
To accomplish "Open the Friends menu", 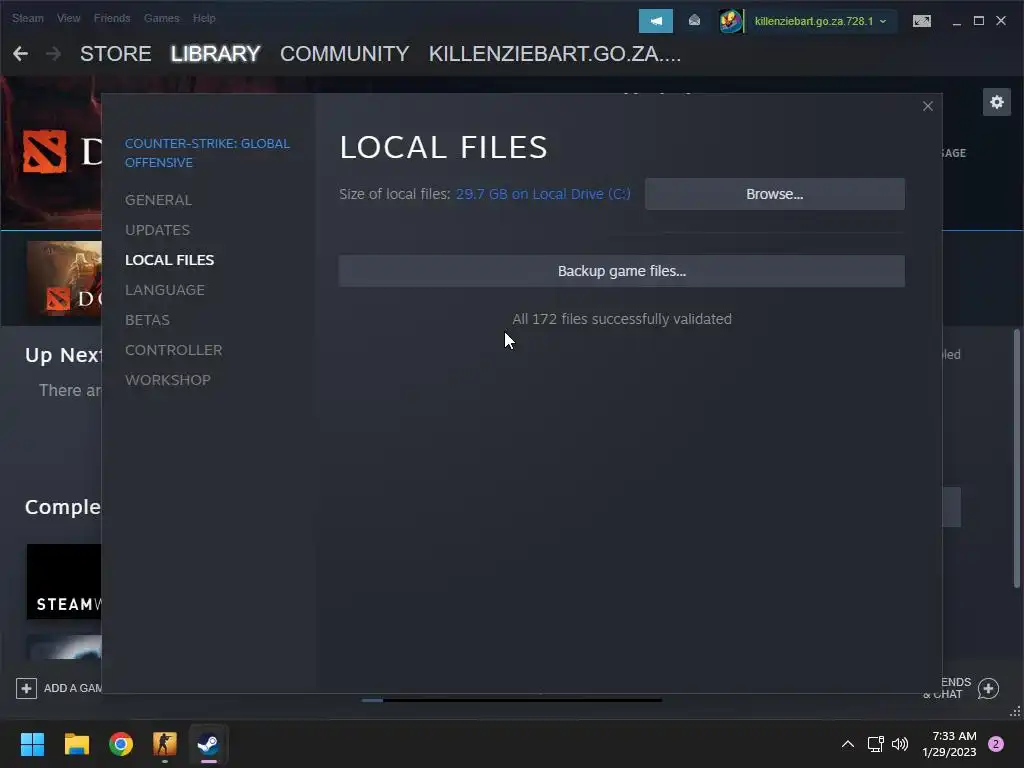I will click(x=112, y=18).
